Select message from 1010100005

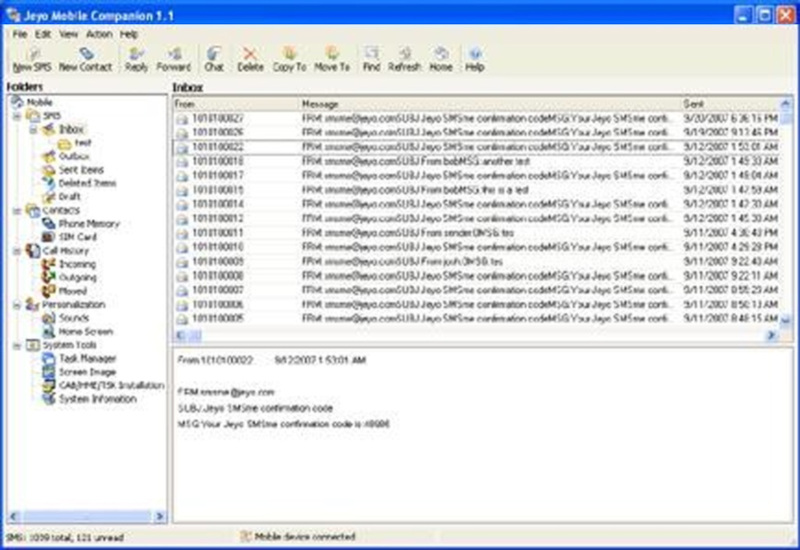click(477, 319)
